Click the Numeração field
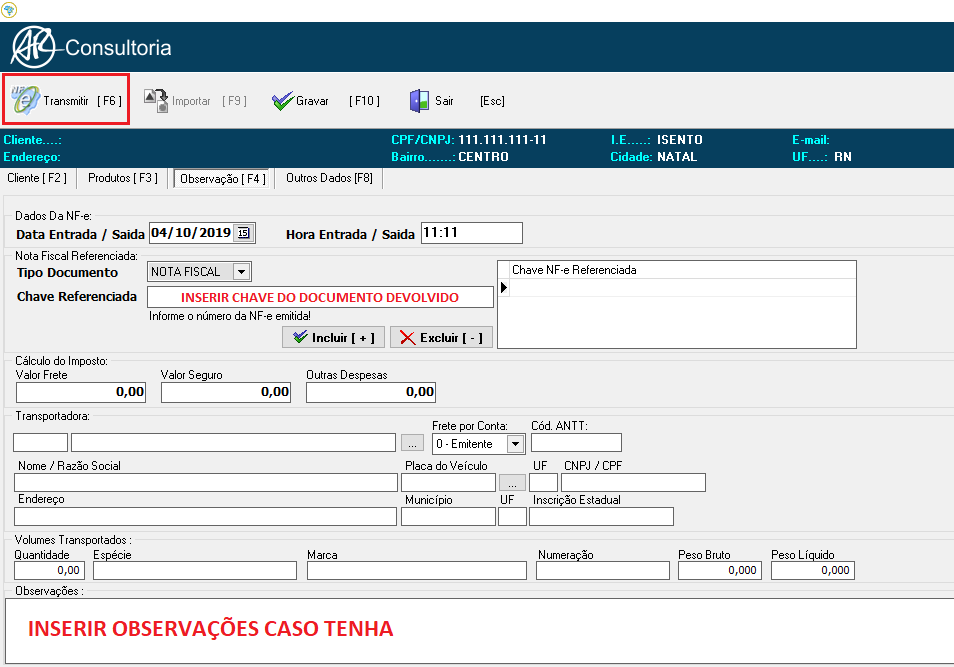Viewport: 954px width, 667px height. 603,571
